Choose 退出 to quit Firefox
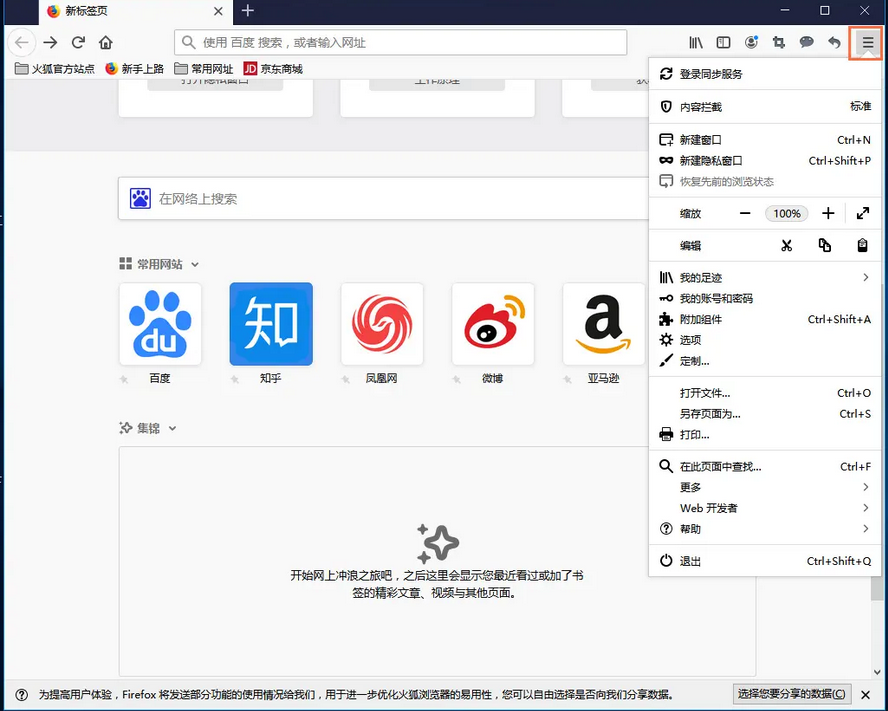The height and width of the screenshot is (711, 888). [x=765, y=561]
